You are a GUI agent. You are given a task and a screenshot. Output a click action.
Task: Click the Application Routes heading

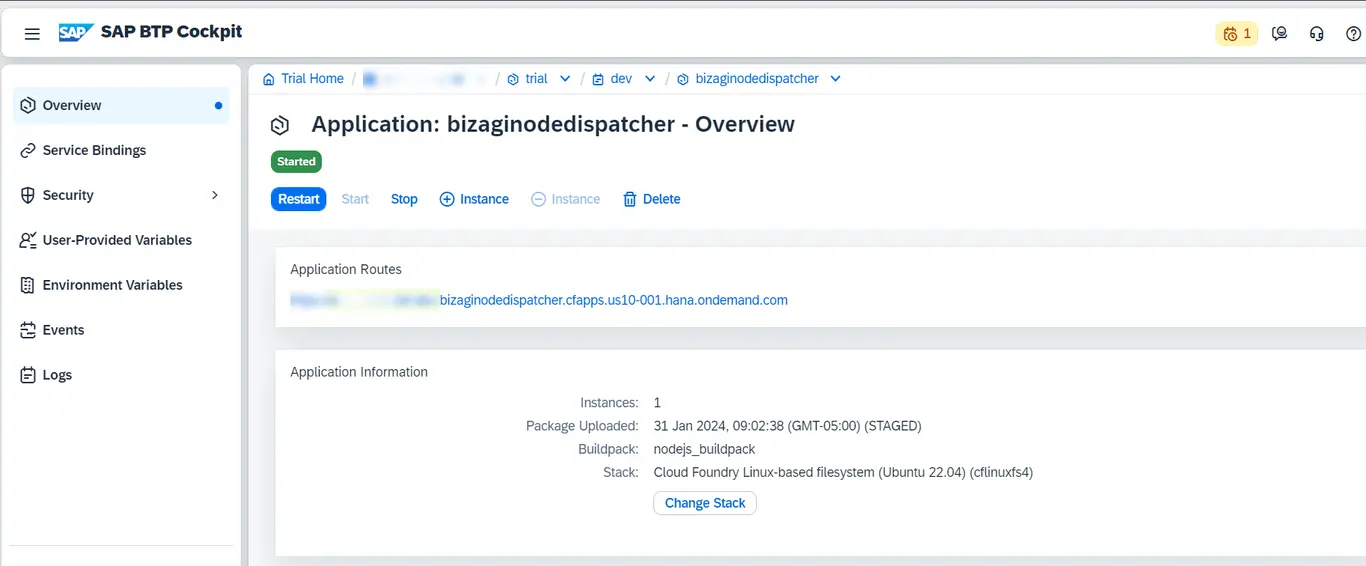pos(346,269)
